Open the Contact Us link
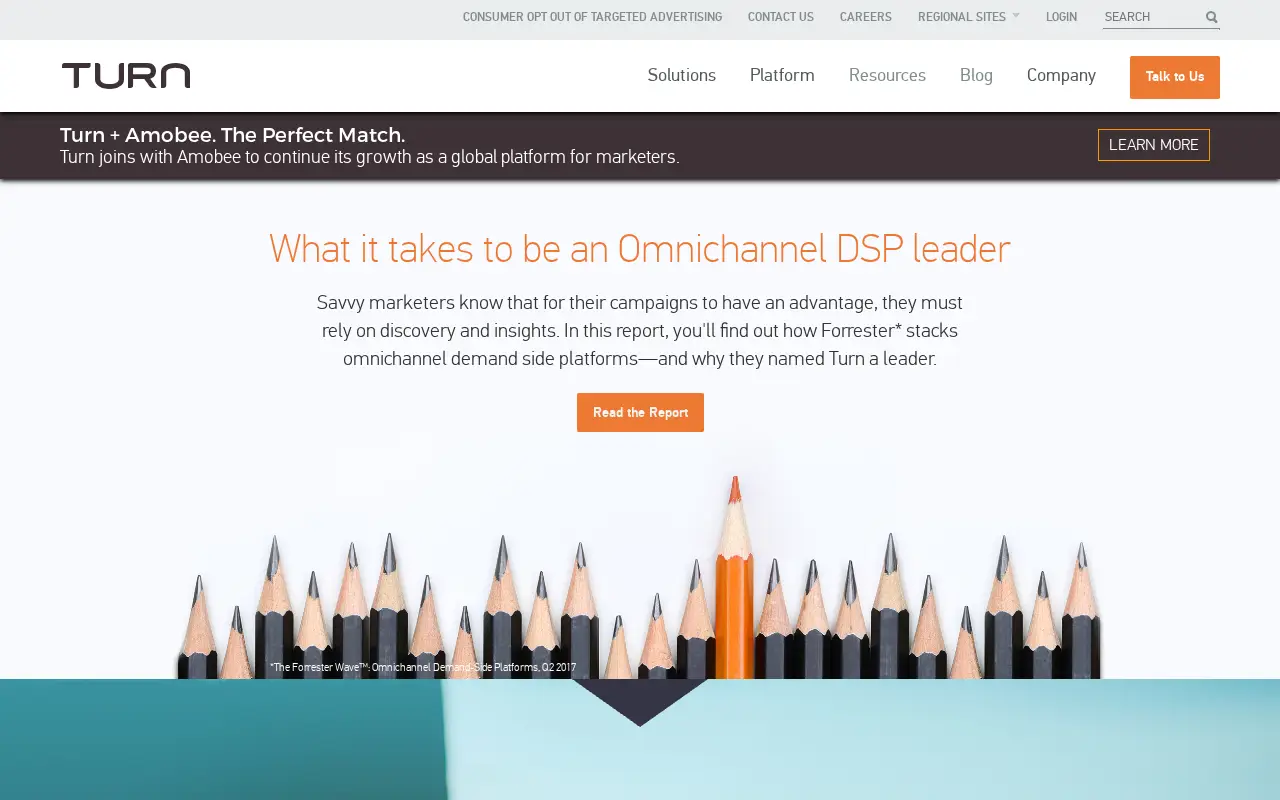This screenshot has width=1280, height=800. (x=781, y=17)
